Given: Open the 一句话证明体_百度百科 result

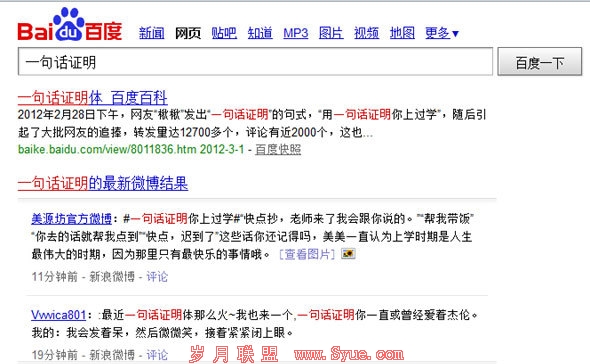Looking at the screenshot, I should 93,98.
